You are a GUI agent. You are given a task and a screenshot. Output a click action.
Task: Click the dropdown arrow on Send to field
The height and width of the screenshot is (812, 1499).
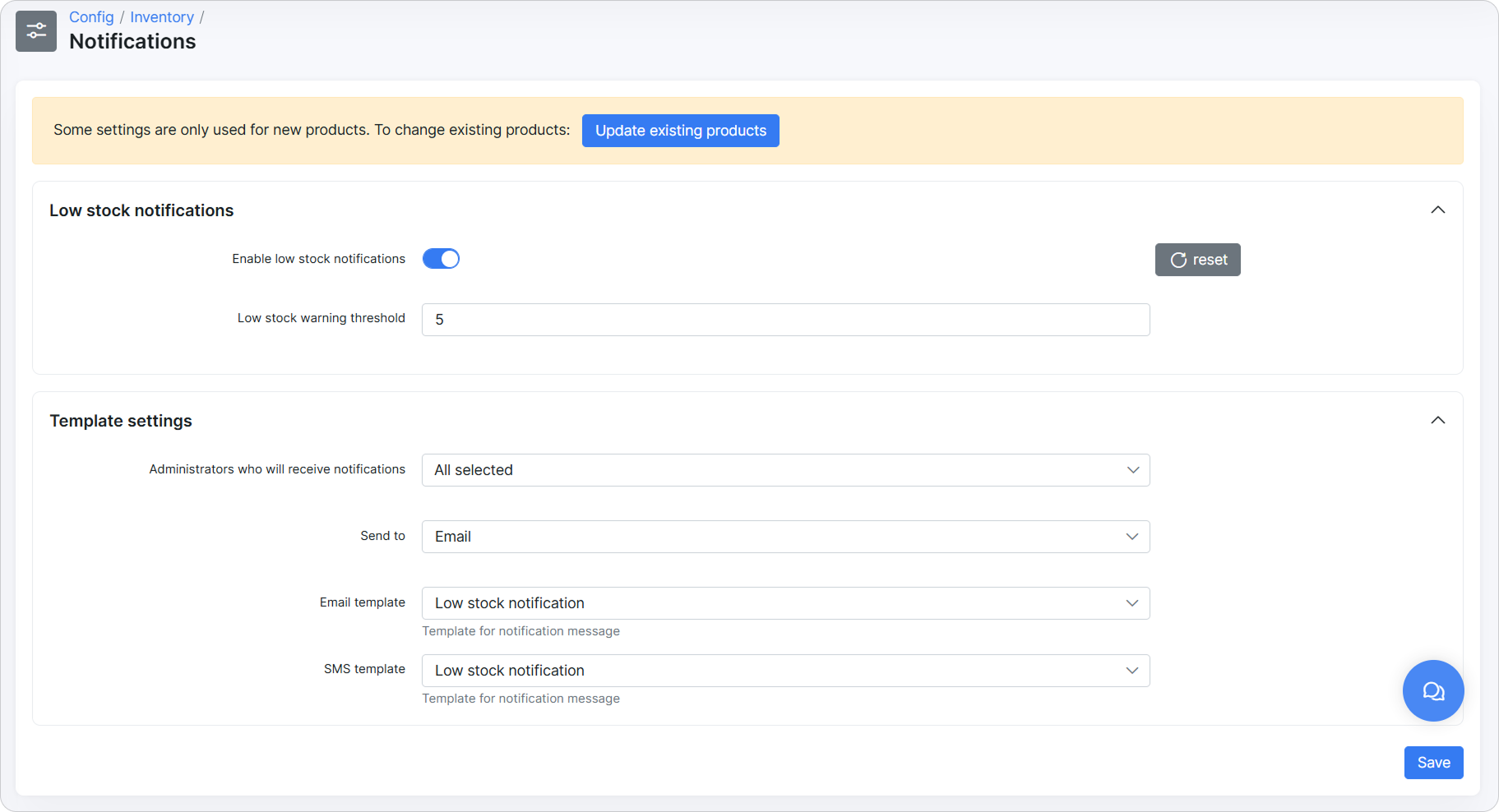(1133, 537)
